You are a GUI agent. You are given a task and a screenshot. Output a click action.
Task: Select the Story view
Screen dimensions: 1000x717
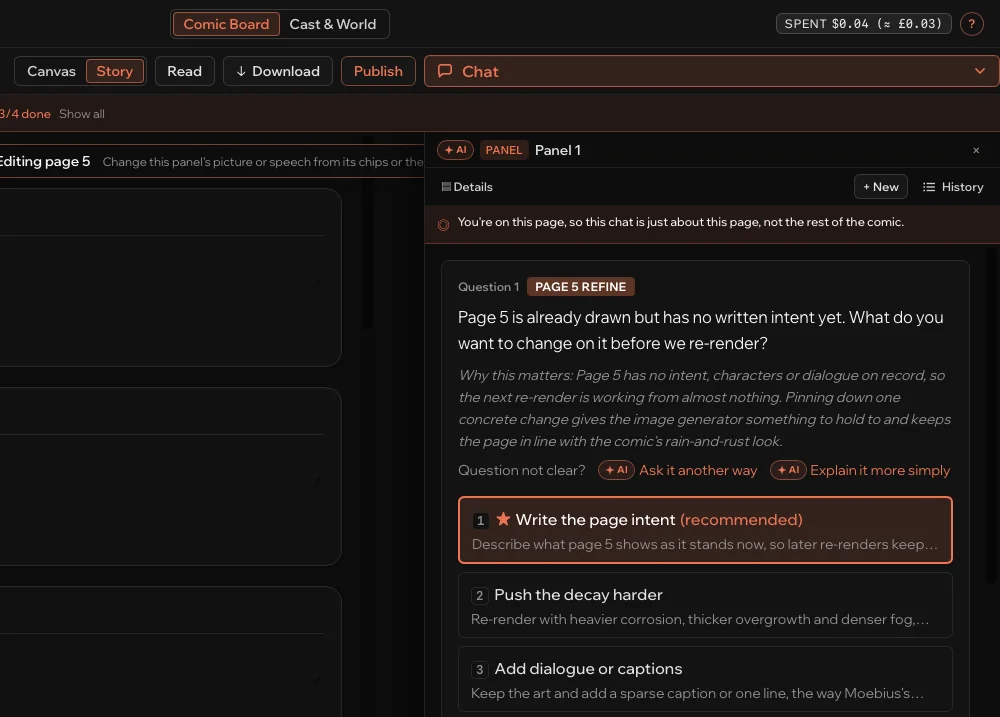[114, 71]
